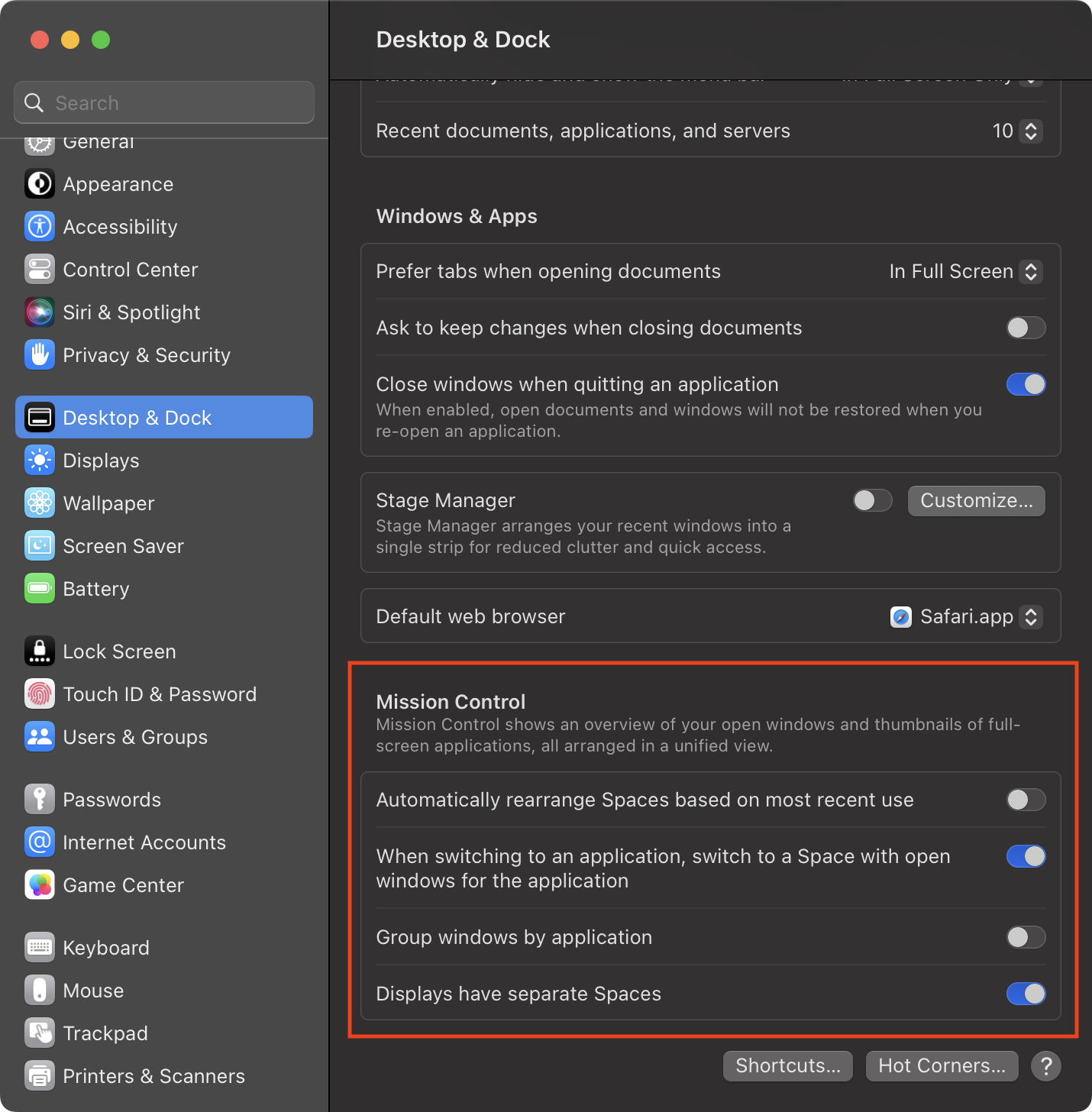This screenshot has height=1112, width=1092.
Task: Enable Stage Manager toggle
Action: click(x=873, y=500)
